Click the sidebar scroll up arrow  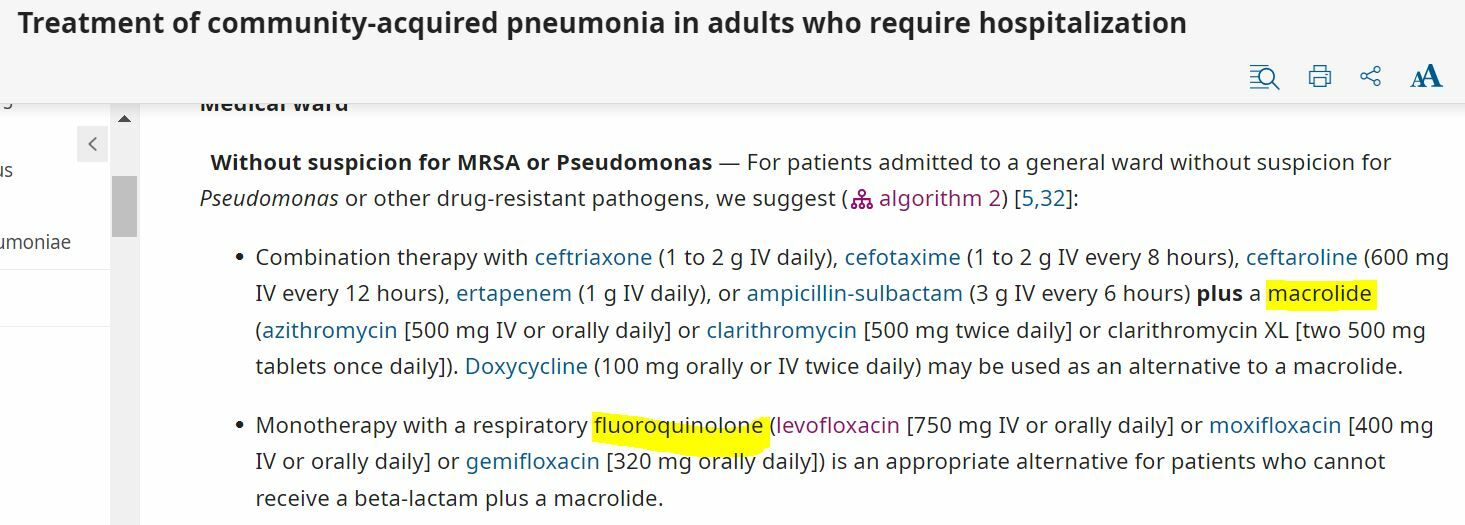pos(124,119)
